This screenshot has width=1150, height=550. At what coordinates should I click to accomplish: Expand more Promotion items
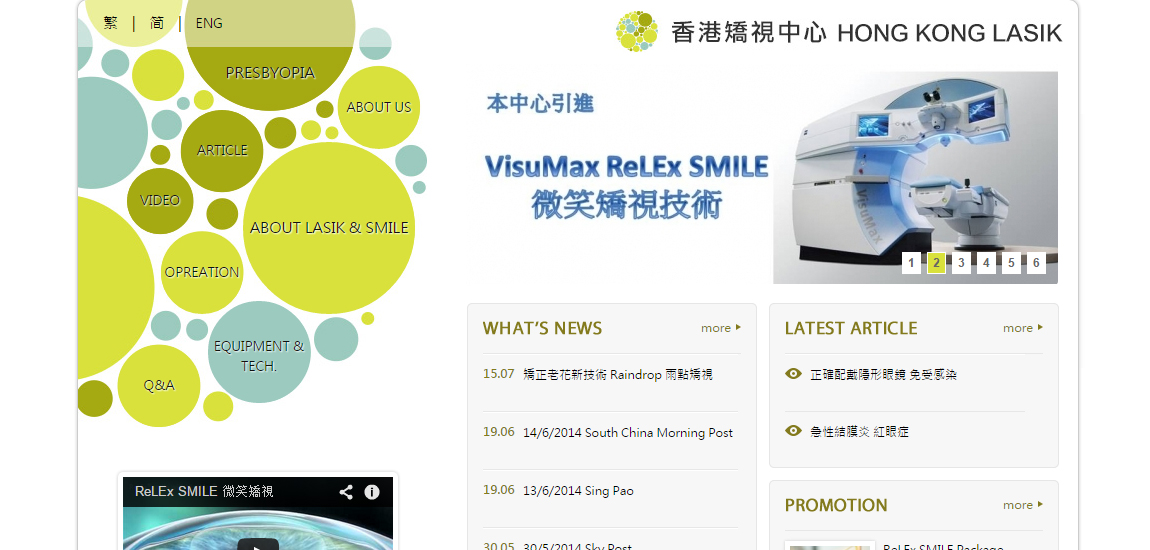pyautogui.click(x=1023, y=505)
